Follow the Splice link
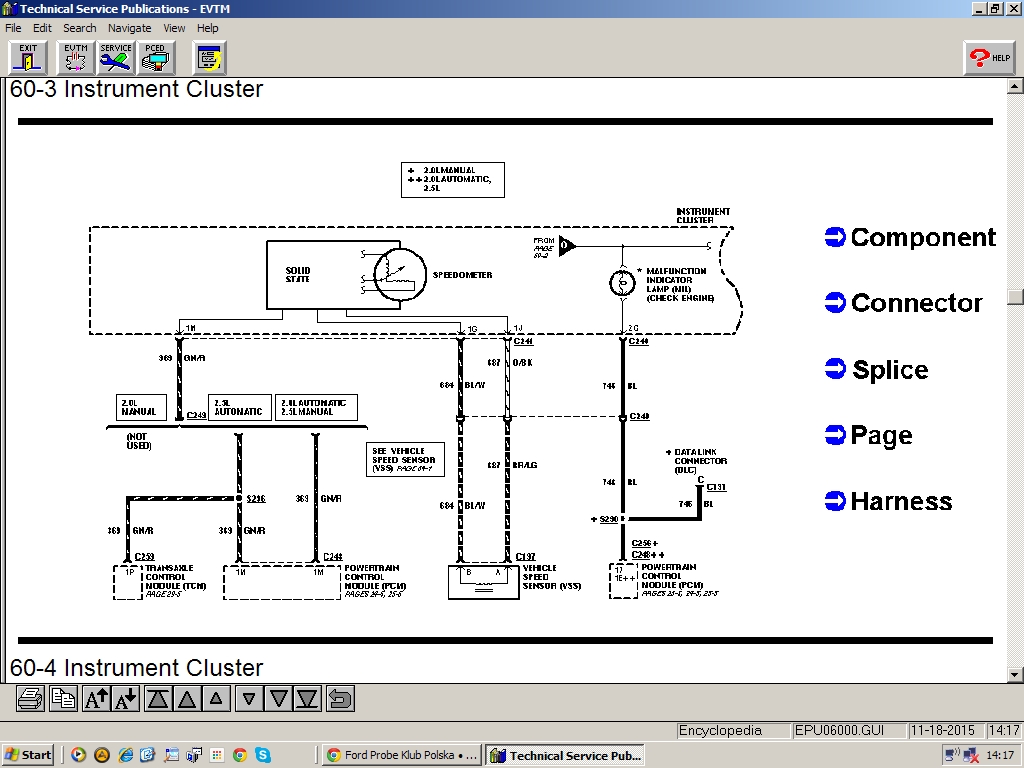This screenshot has height=768, width=1024. (x=876, y=369)
